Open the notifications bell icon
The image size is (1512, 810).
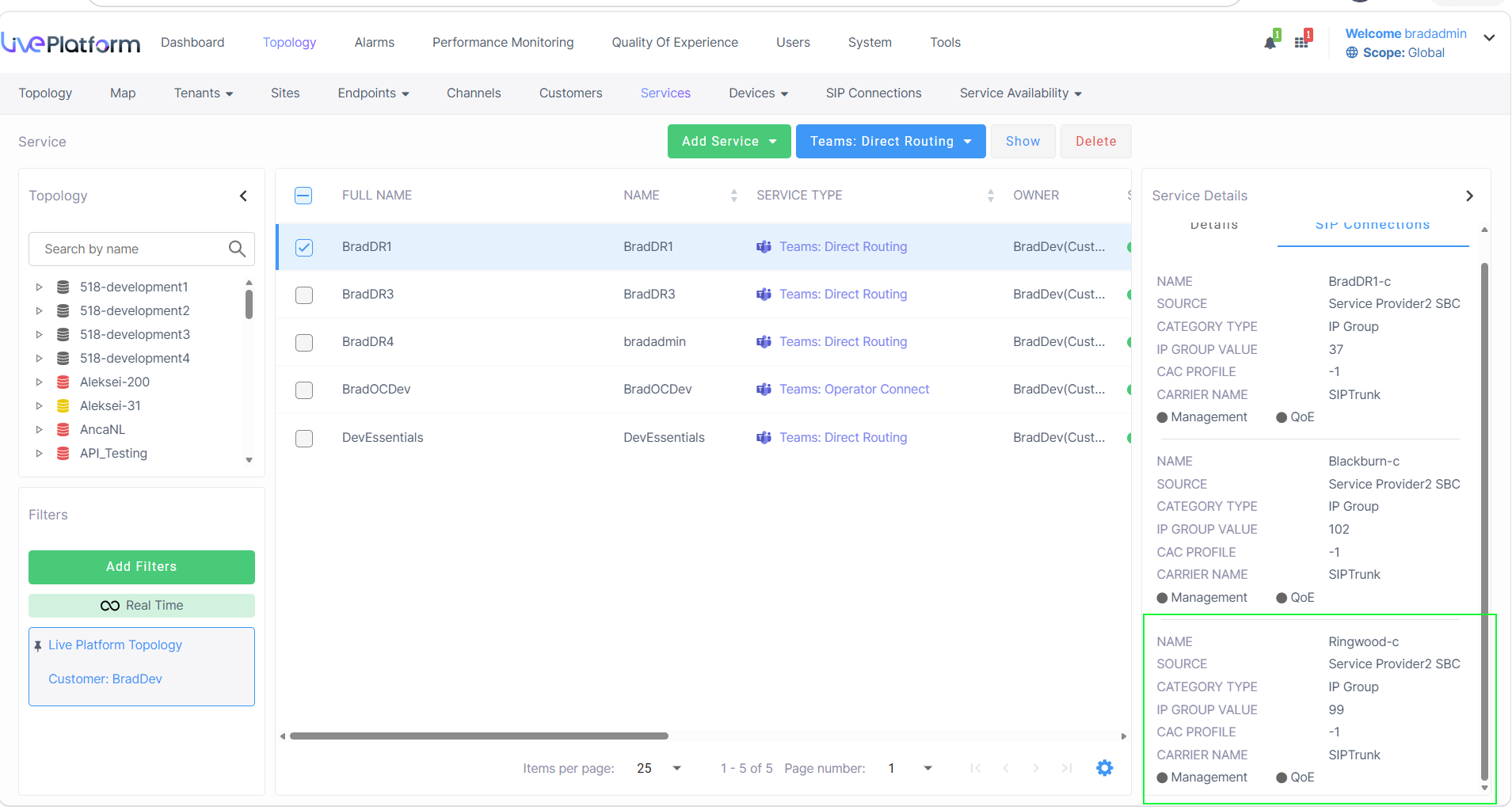[1270, 41]
